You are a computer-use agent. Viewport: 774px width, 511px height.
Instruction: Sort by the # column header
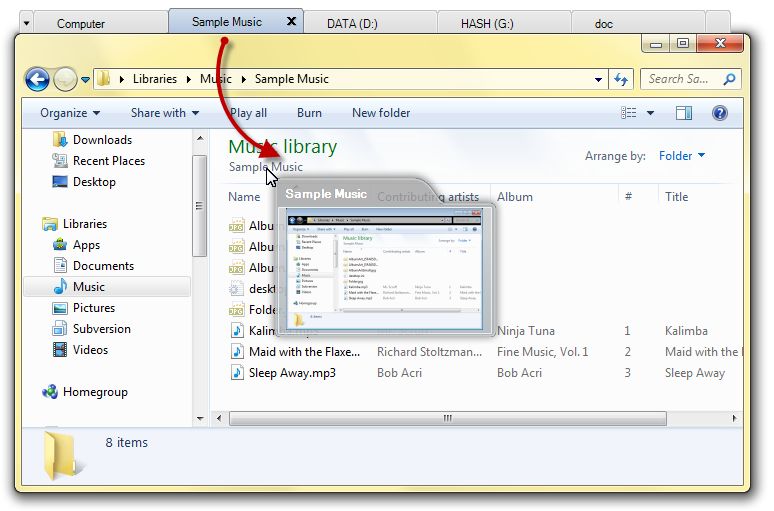[628, 197]
